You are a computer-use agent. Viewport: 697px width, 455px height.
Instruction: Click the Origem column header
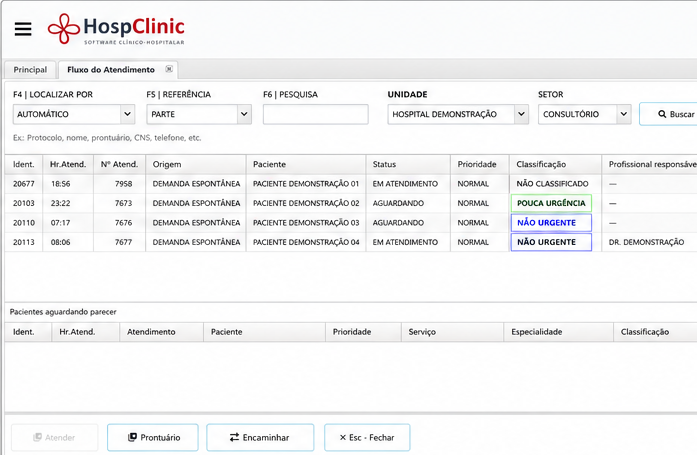pyautogui.click(x=196, y=164)
